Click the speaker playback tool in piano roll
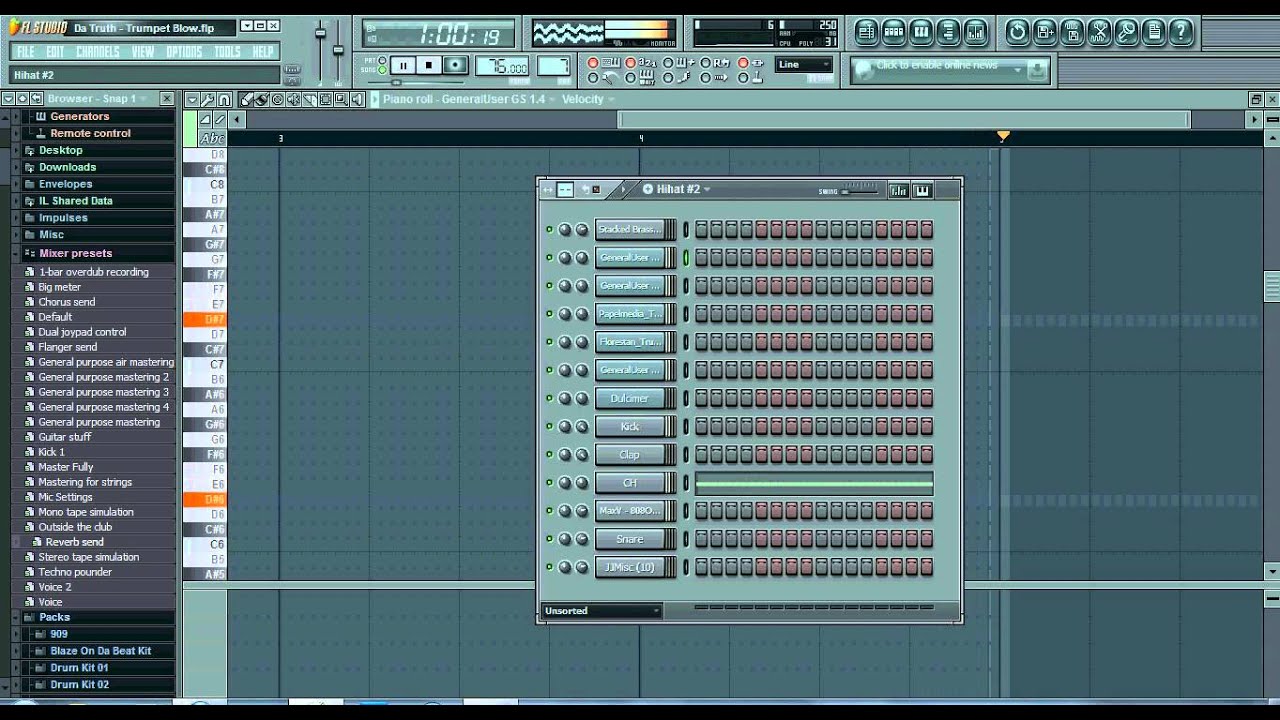The image size is (1280, 720). 357,99
